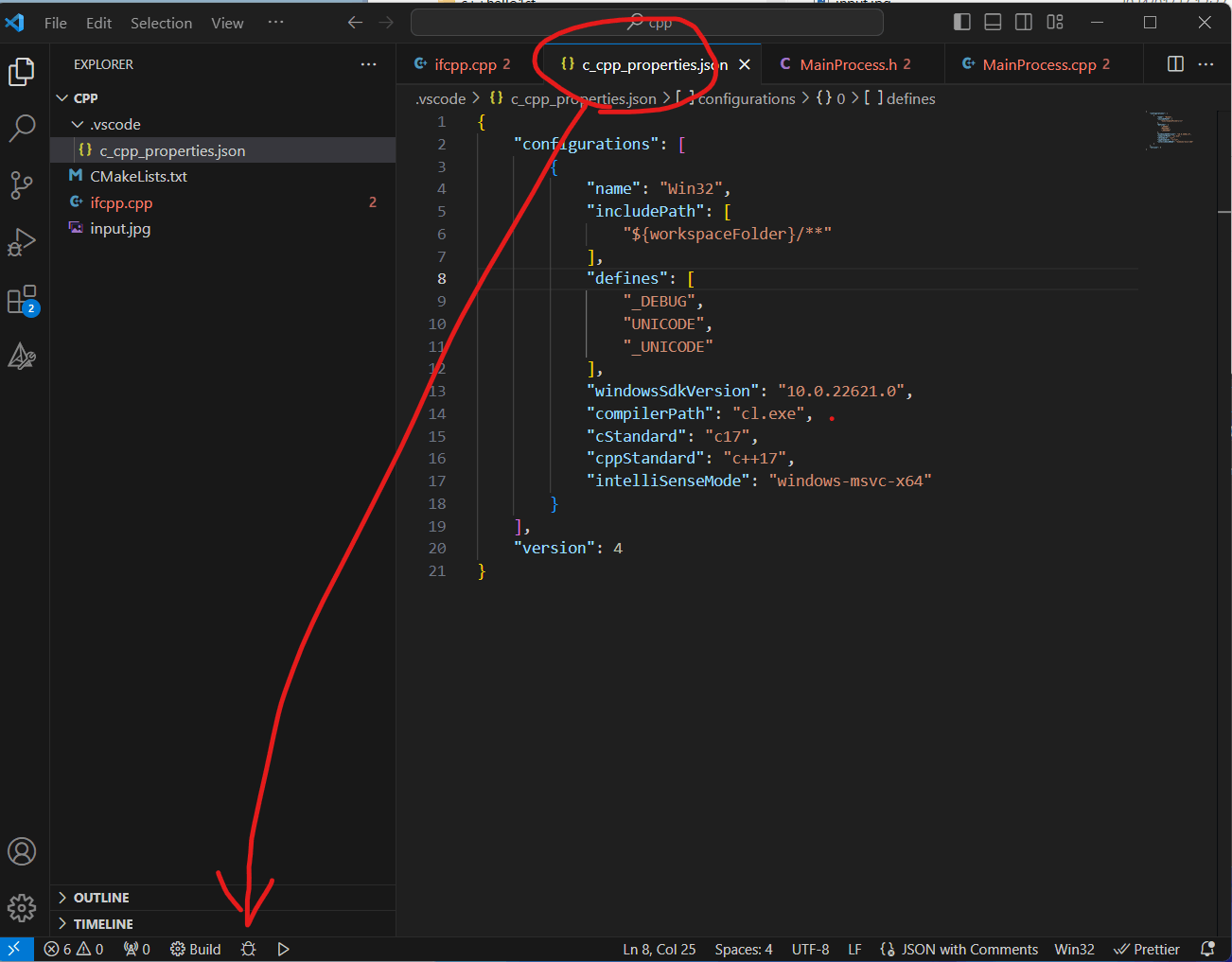Click the editor minimap preview
Image resolution: width=1232 pixels, height=962 pixels.
coord(1170,130)
